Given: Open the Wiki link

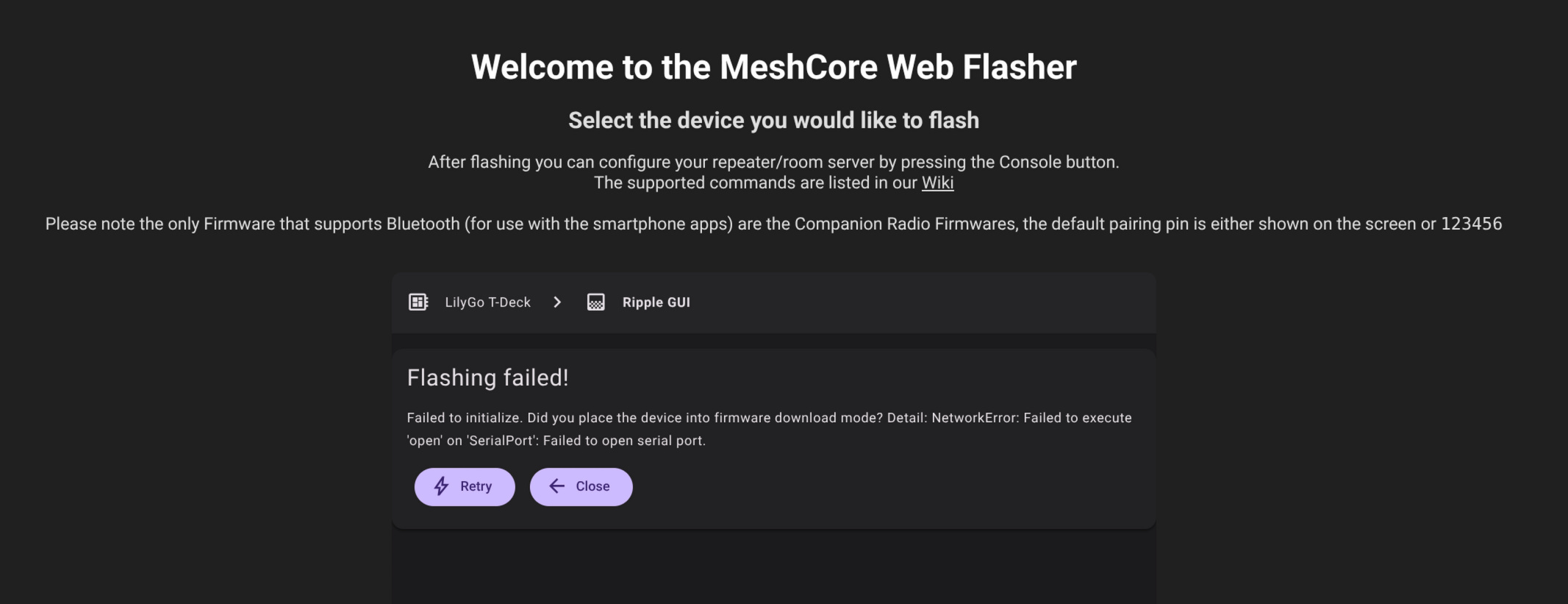Looking at the screenshot, I should [x=937, y=182].
